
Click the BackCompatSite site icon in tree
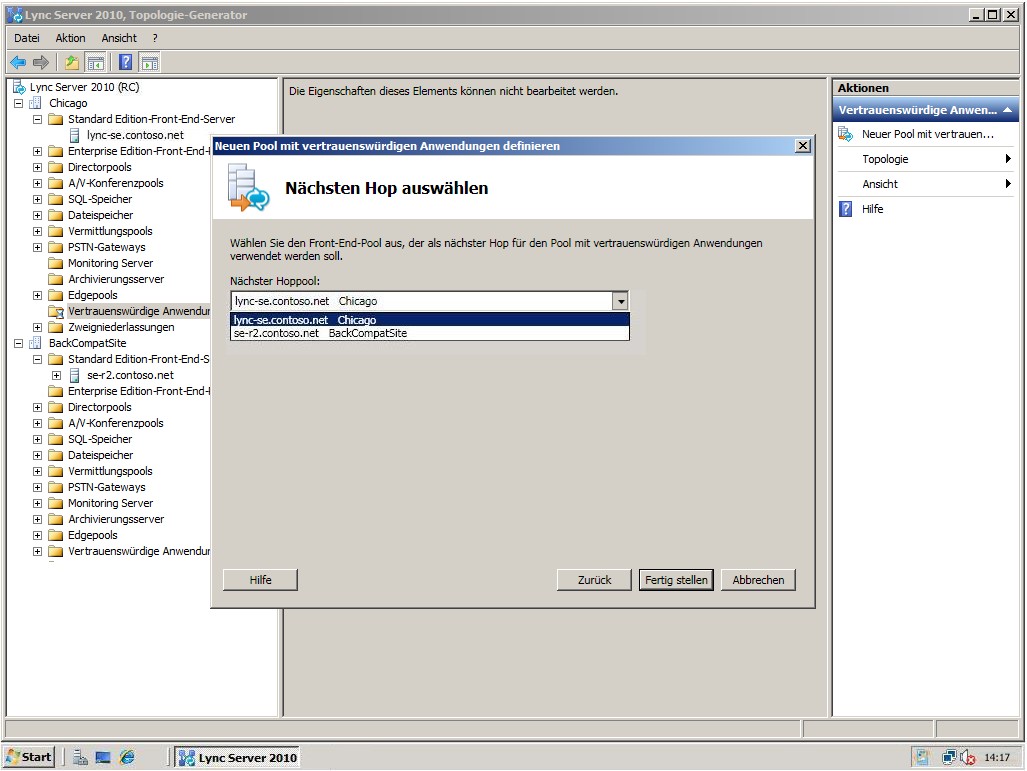pyautogui.click(x=35, y=343)
